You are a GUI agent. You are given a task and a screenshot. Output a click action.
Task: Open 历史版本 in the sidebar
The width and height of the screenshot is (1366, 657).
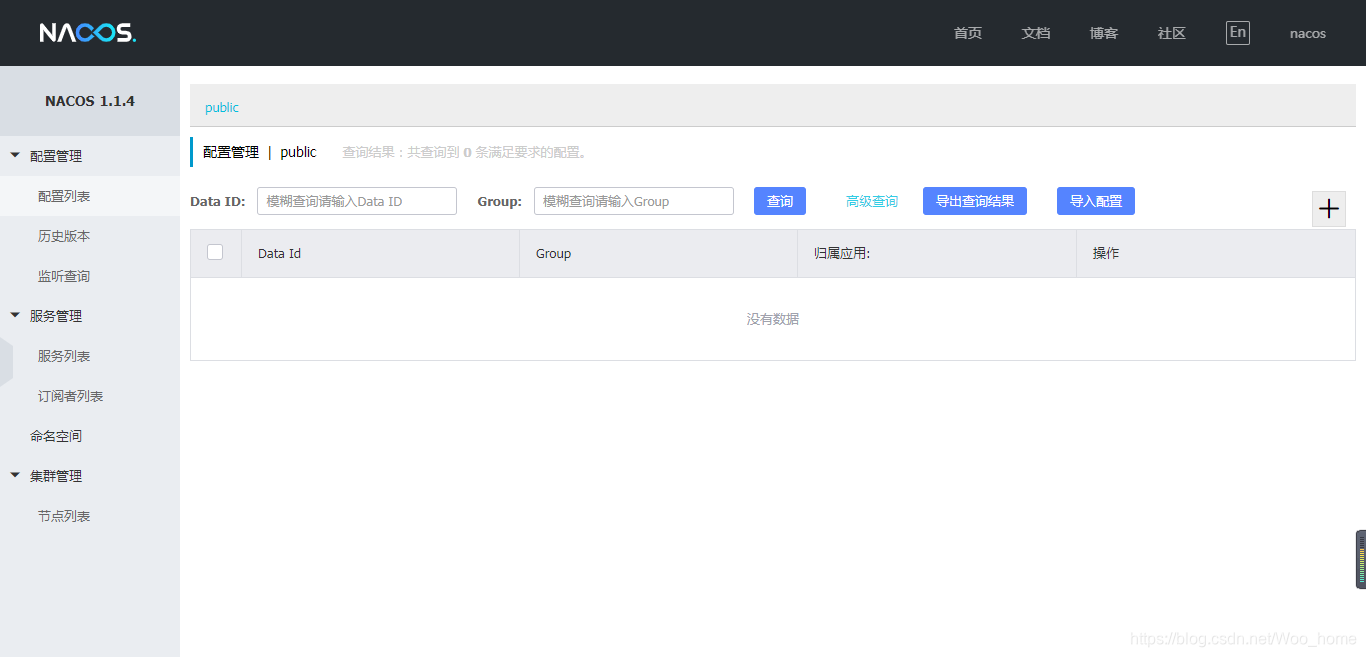pyautogui.click(x=63, y=235)
